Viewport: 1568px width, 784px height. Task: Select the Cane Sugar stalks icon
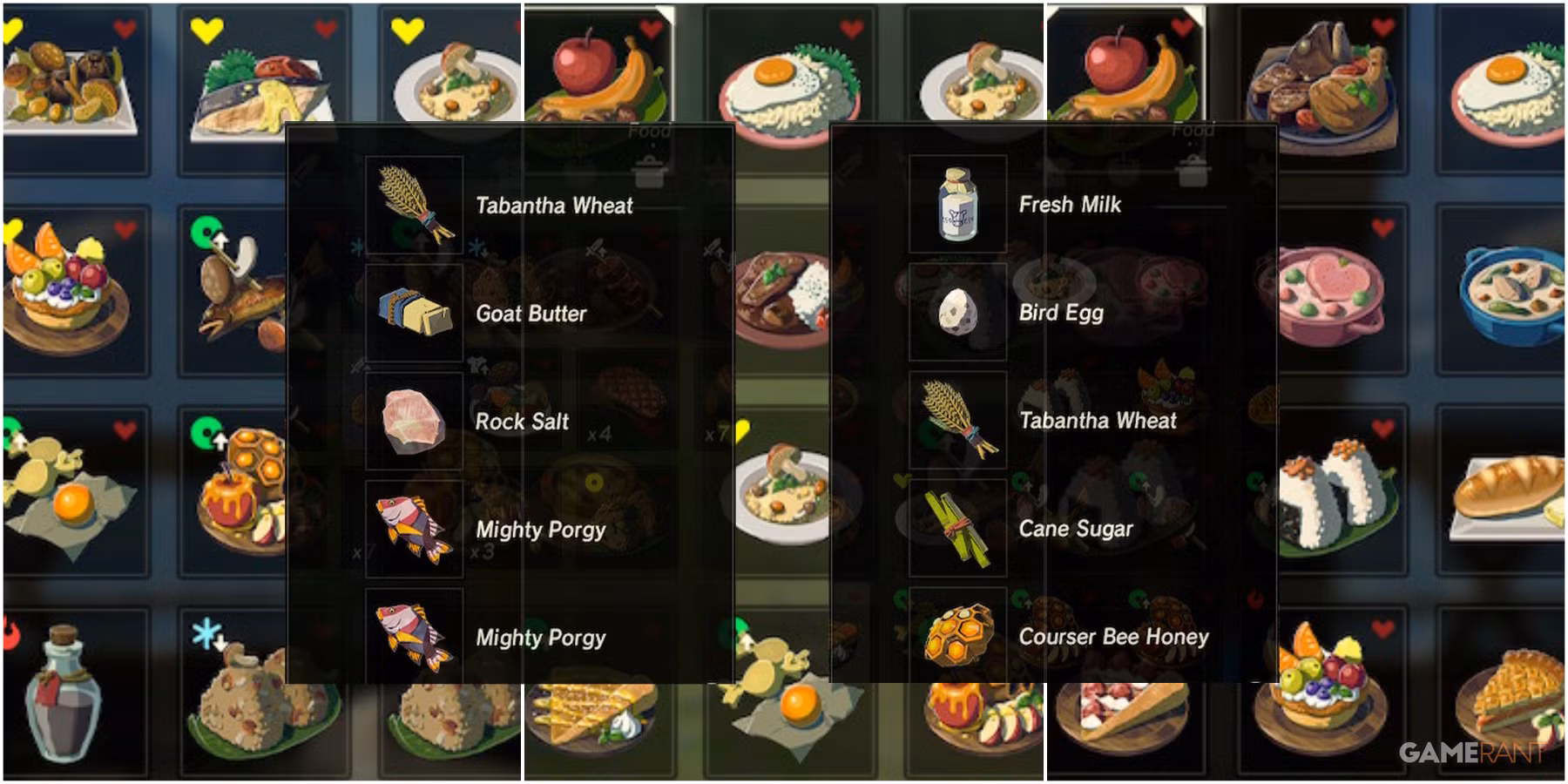pos(957,529)
